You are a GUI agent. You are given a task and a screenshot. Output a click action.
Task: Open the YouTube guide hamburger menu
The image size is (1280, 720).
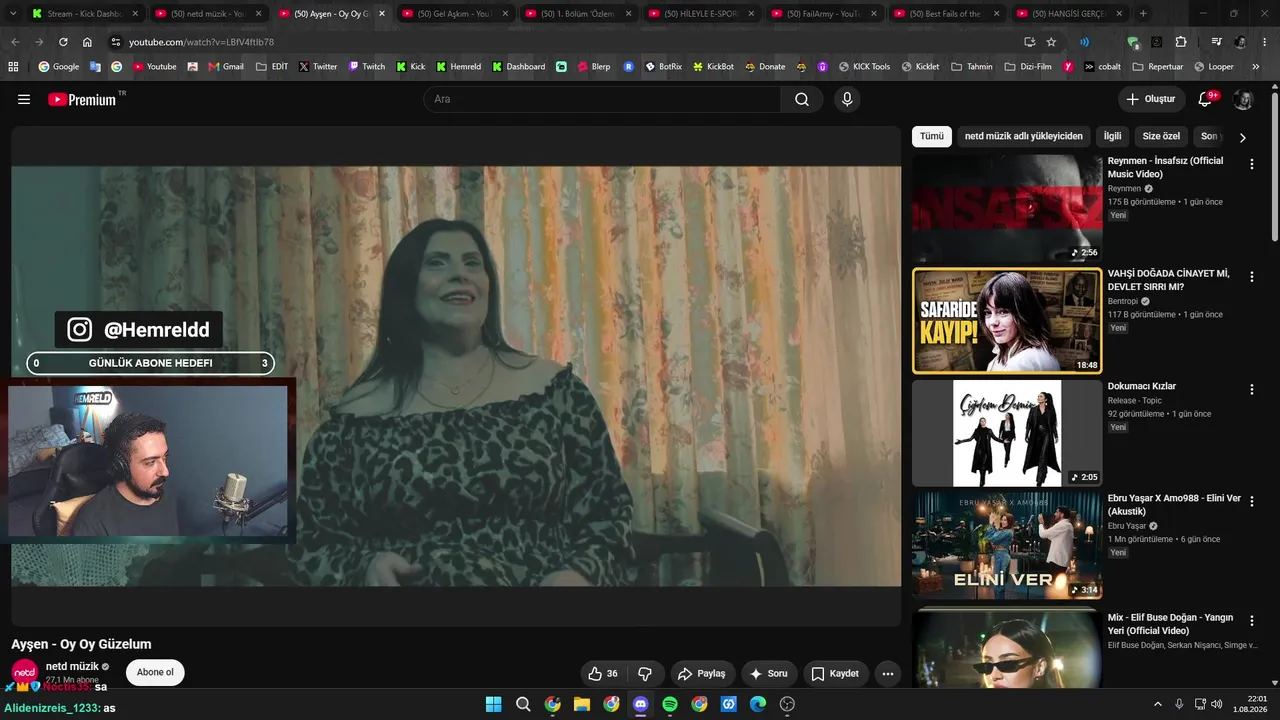click(24, 99)
